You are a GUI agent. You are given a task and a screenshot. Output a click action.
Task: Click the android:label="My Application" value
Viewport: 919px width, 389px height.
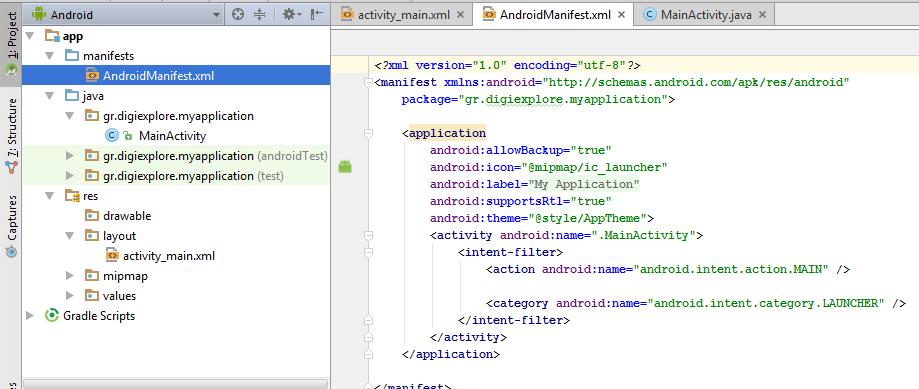pos(584,185)
